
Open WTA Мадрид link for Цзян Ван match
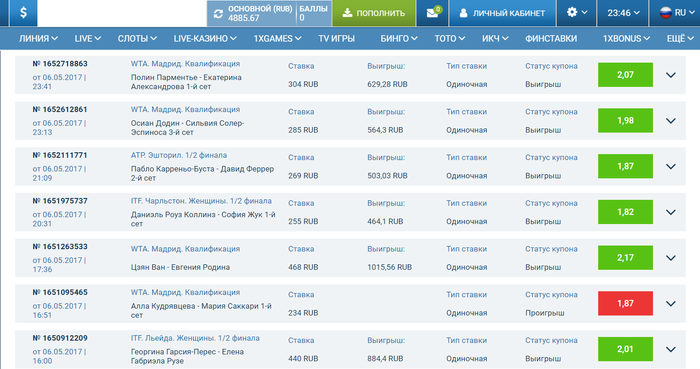point(185,249)
